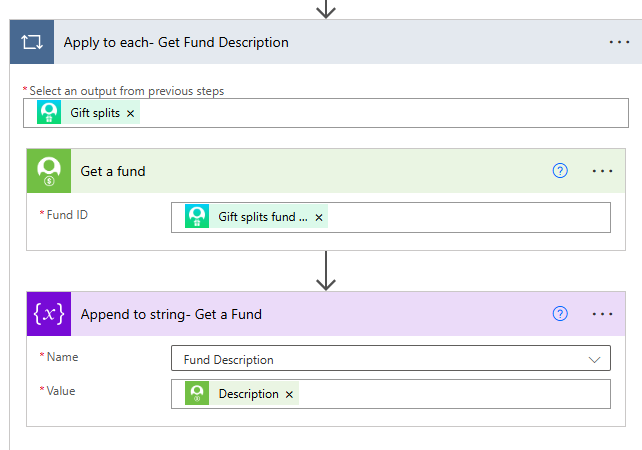Select the Fund Description name combo box
The image size is (642, 450).
point(380,359)
